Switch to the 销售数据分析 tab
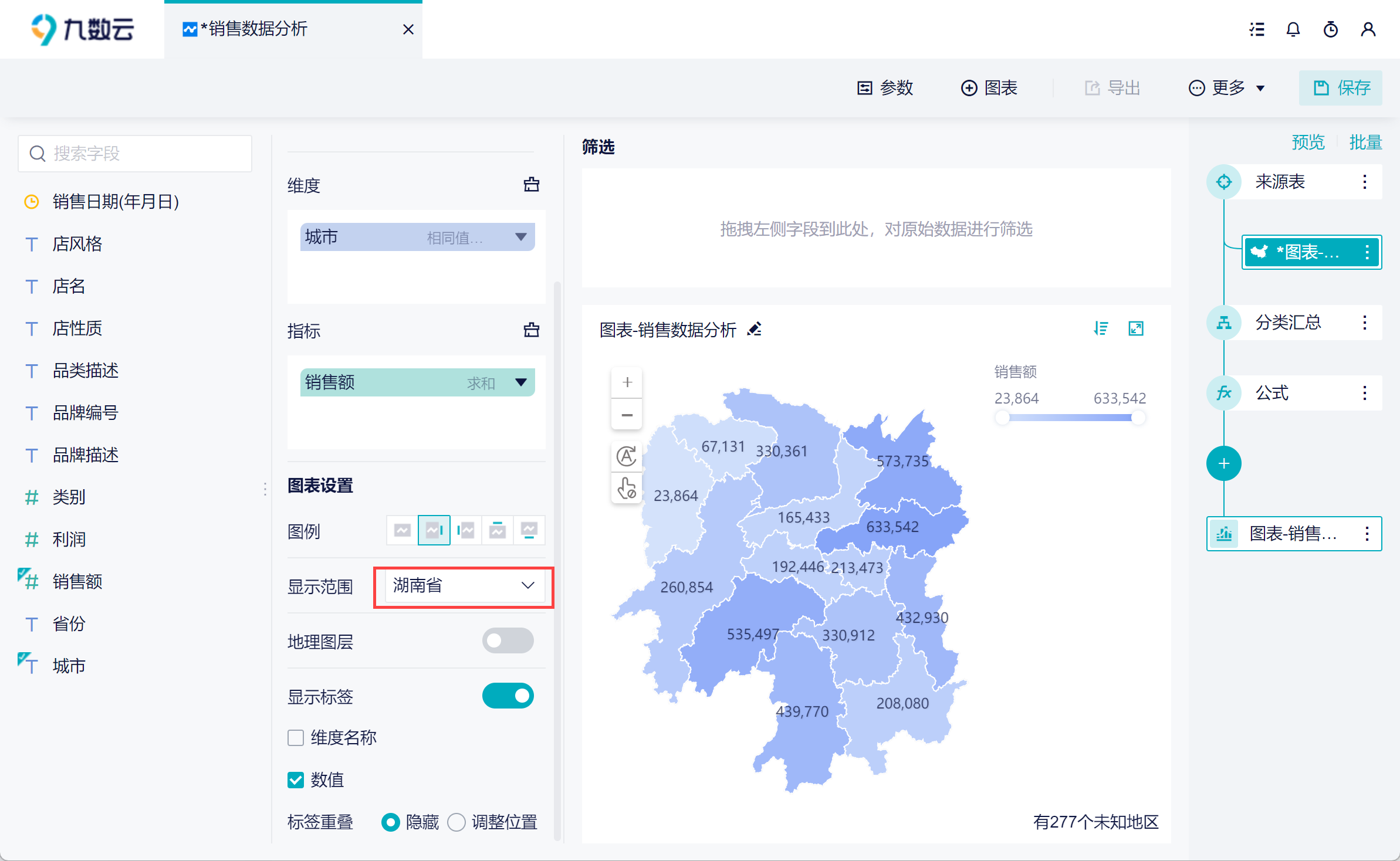Image resolution: width=1400 pixels, height=861 pixels. pos(258,29)
